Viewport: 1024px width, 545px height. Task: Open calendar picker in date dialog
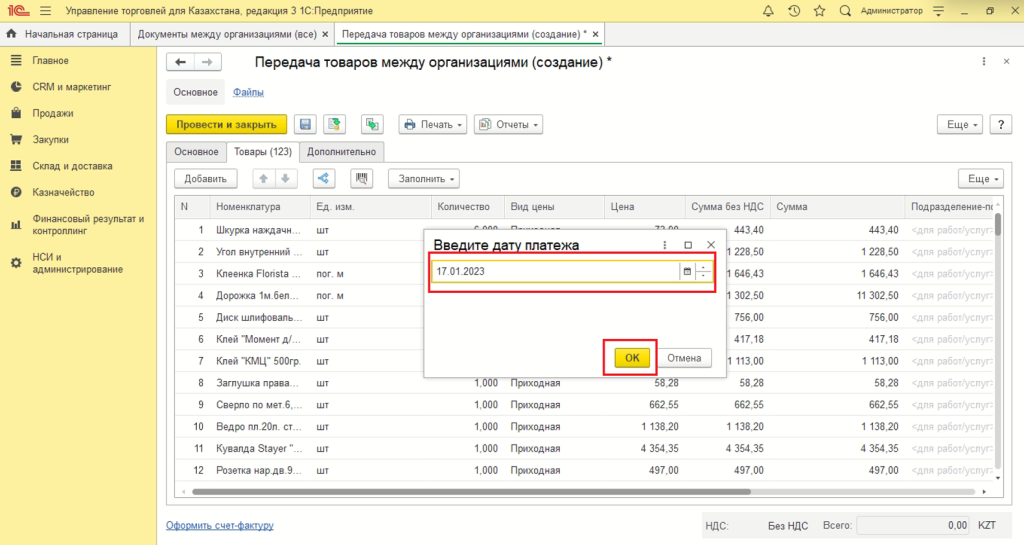point(687,272)
